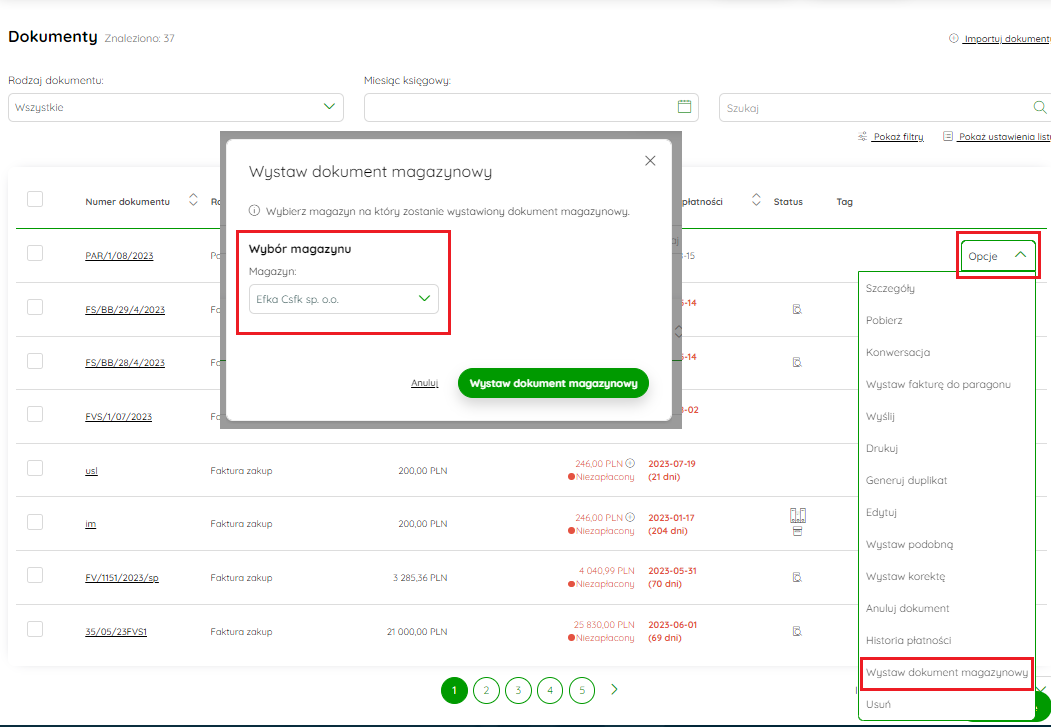Screen dimensions: 1051x727
Task: Click info icon beside 246,00 PLN in im row
Action: [630, 517]
